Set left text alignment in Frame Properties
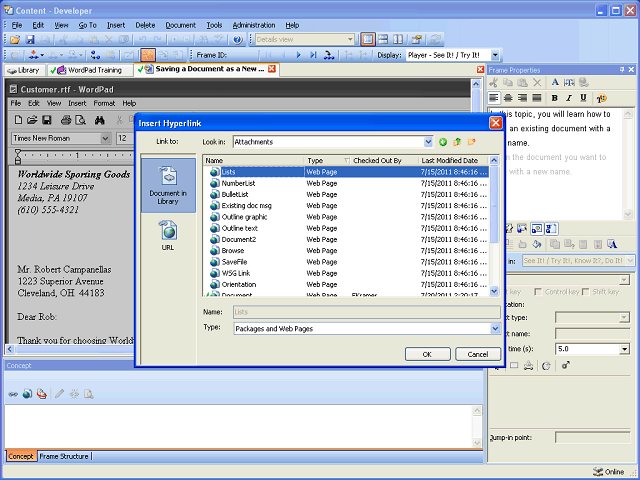Image resolution: width=640 pixels, height=480 pixels. coord(494,98)
